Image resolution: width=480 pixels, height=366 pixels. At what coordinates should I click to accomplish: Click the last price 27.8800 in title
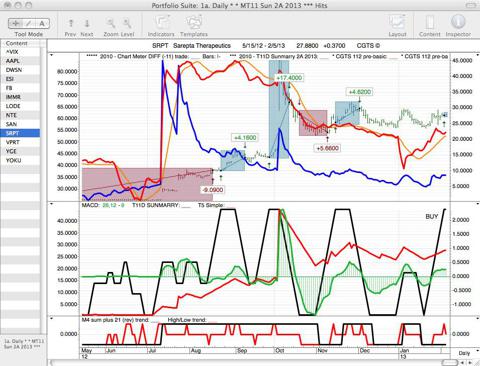point(307,46)
